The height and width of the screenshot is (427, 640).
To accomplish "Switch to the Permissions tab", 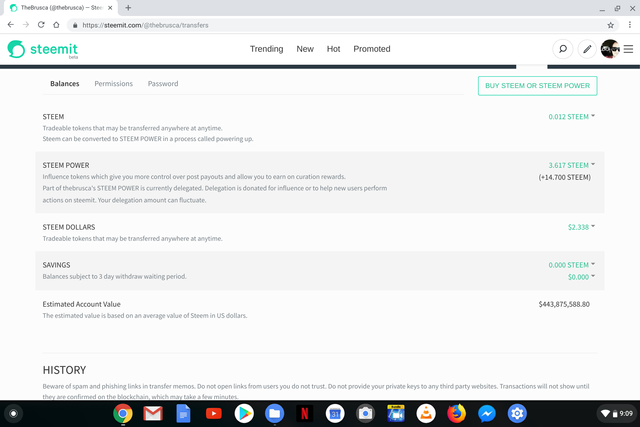I will coord(113,84).
